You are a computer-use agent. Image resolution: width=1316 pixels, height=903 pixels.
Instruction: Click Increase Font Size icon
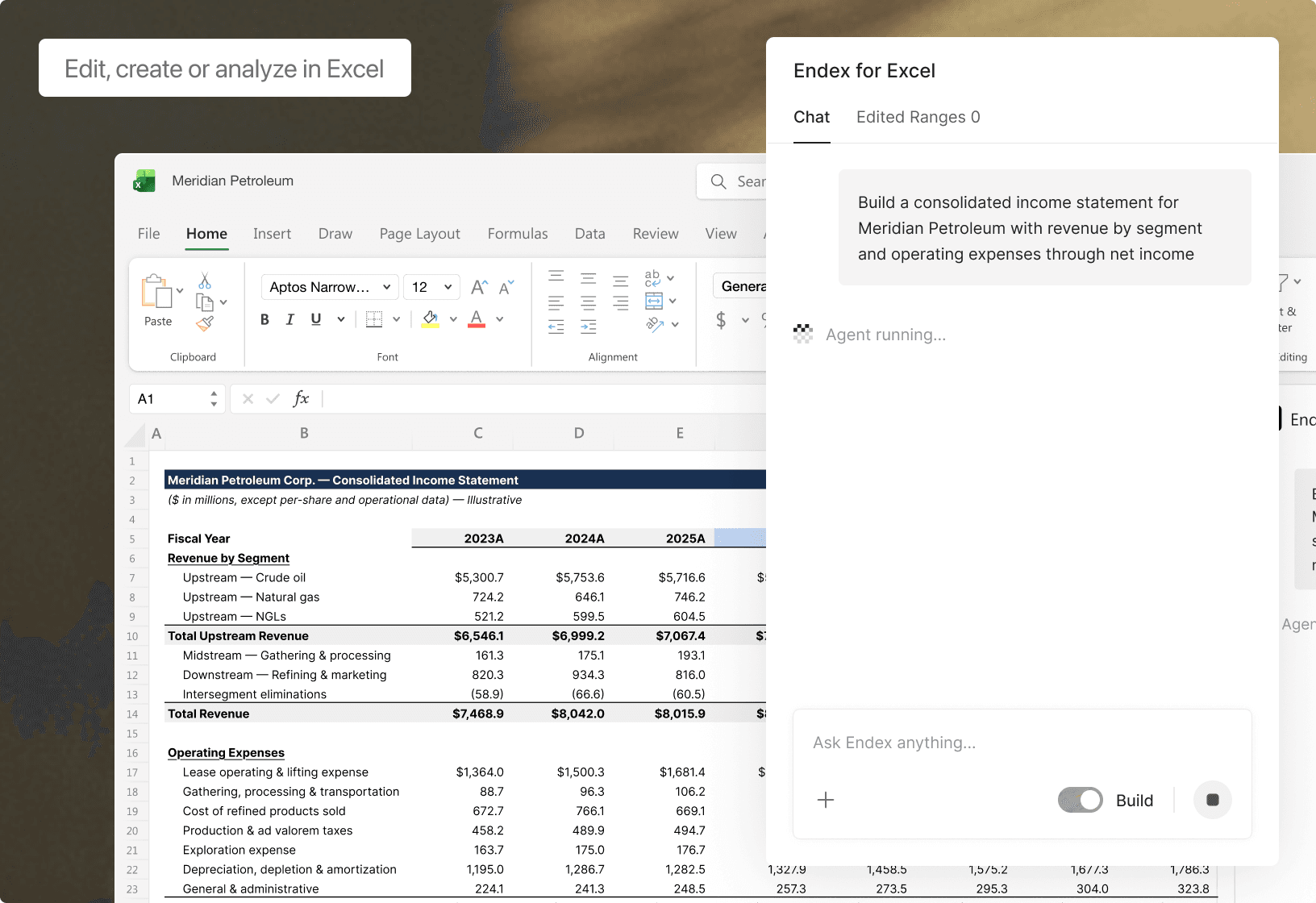479,287
